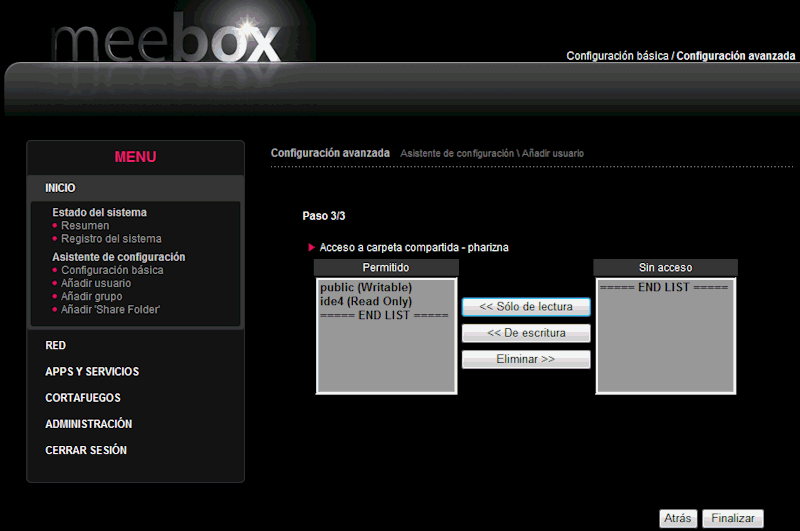Expand the RED menu section
The image size is (800, 531).
(x=56, y=345)
